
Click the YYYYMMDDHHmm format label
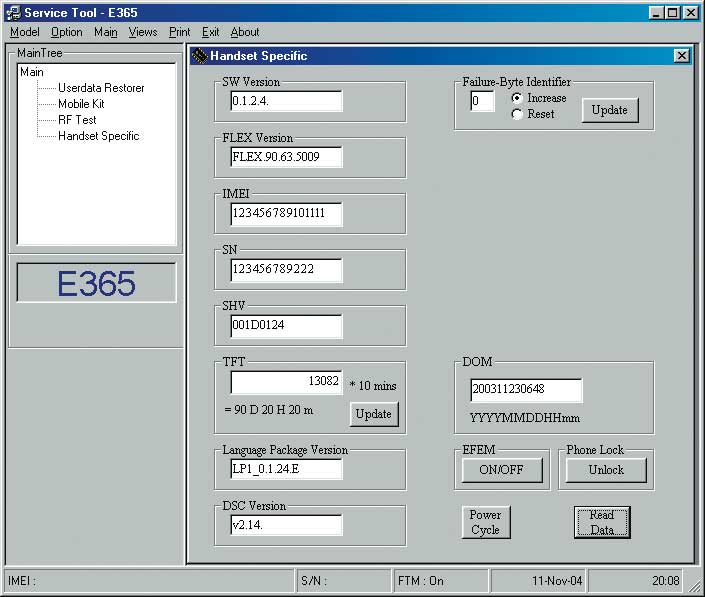525,418
